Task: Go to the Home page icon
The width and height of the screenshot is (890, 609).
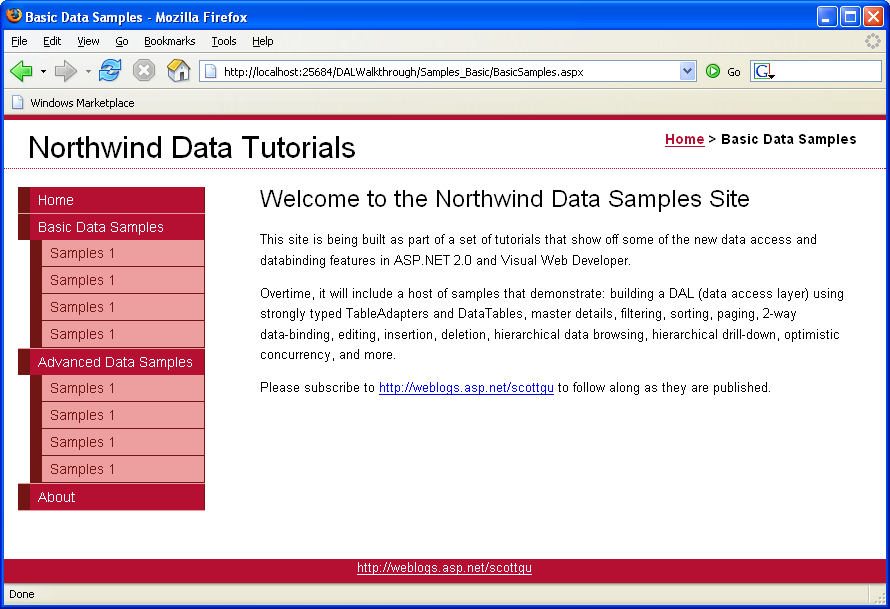Action: coord(178,70)
